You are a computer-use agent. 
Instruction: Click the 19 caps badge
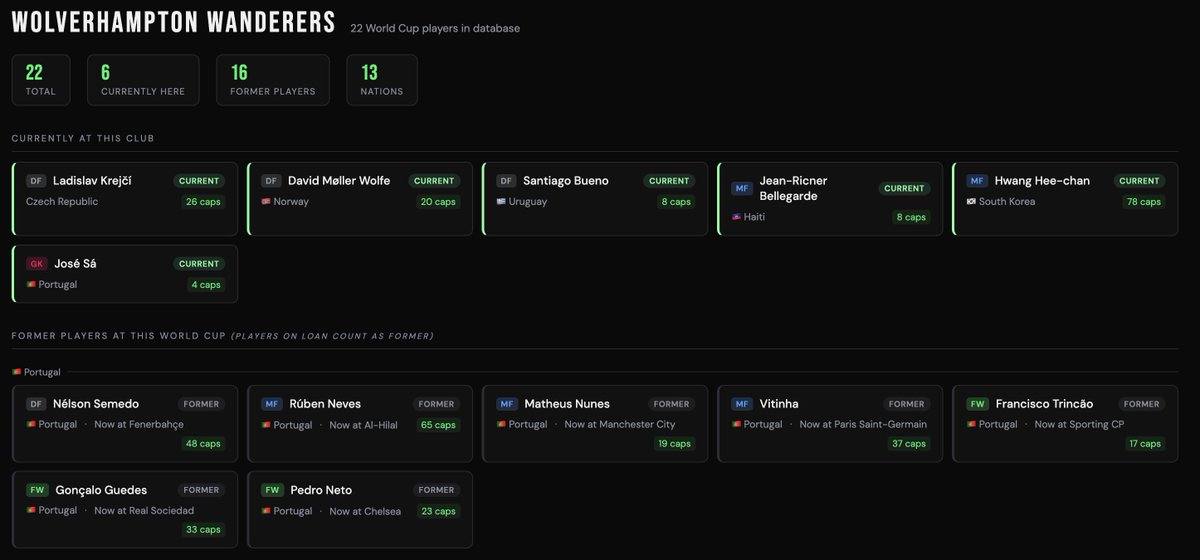674,443
